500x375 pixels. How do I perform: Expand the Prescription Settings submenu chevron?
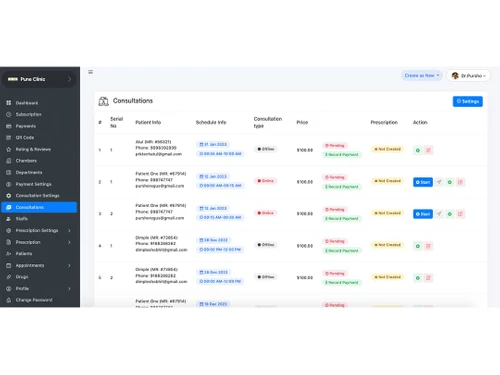pyautogui.click(x=69, y=230)
